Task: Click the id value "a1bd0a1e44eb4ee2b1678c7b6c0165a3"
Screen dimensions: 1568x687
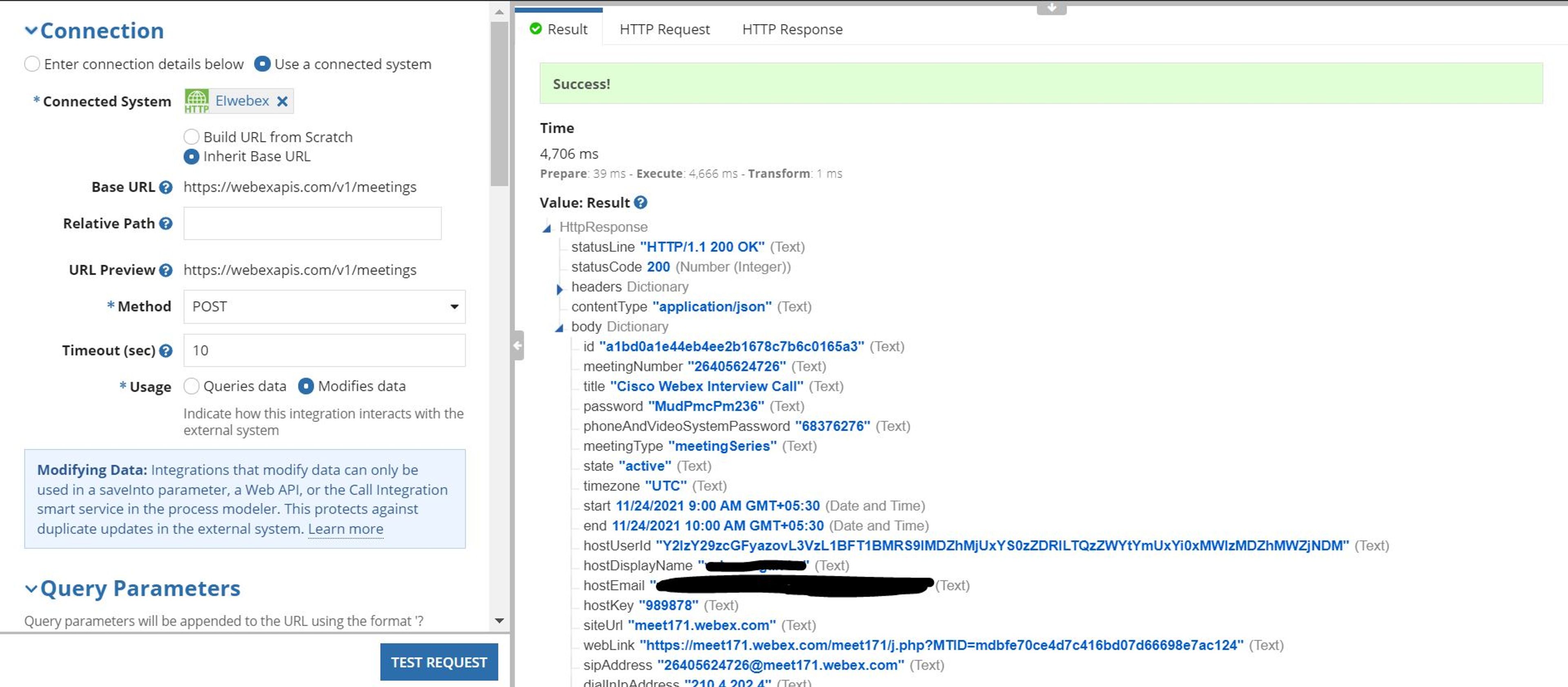Action: coord(731,347)
